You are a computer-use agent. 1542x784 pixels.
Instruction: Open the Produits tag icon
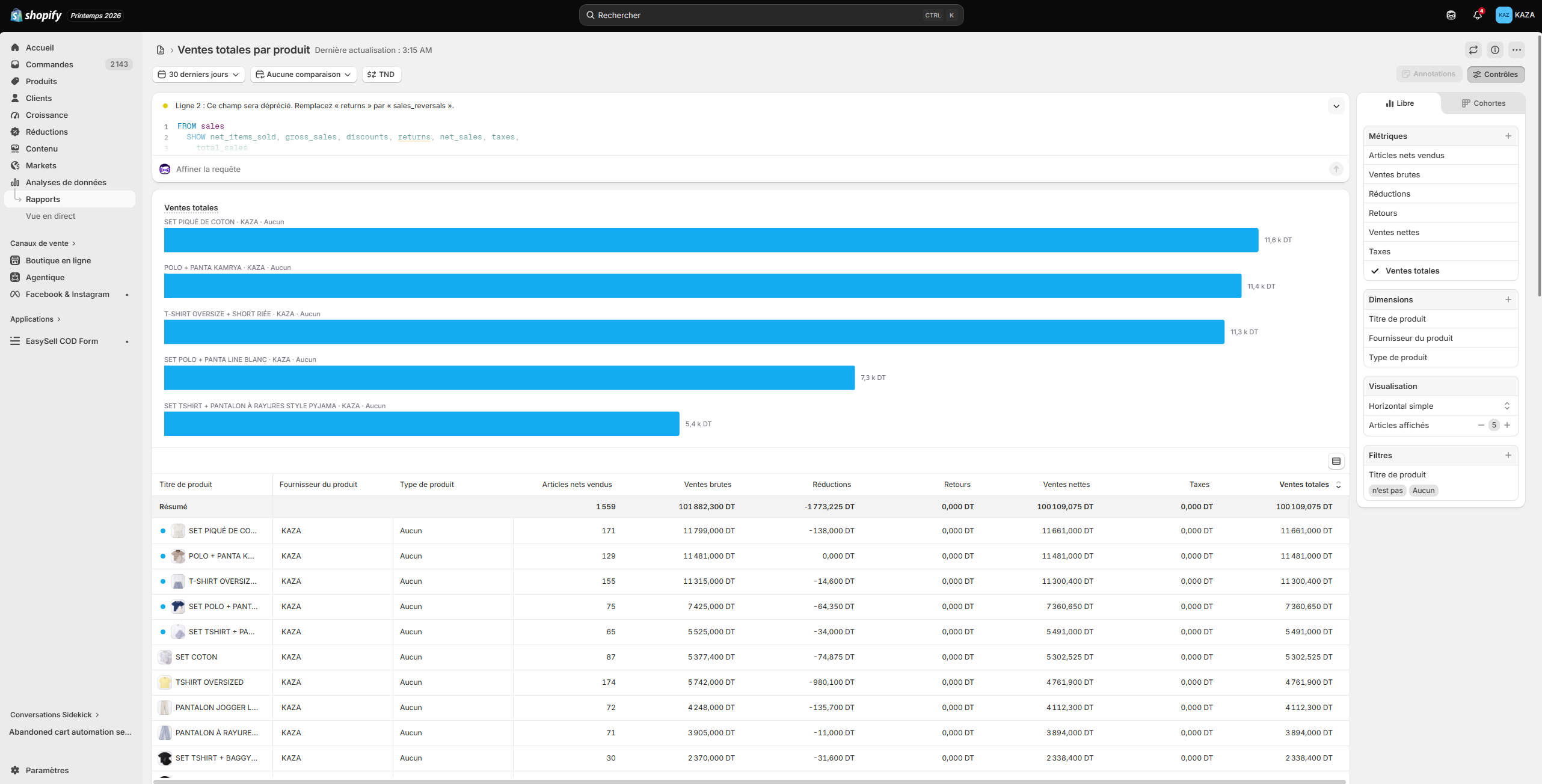(x=15, y=81)
